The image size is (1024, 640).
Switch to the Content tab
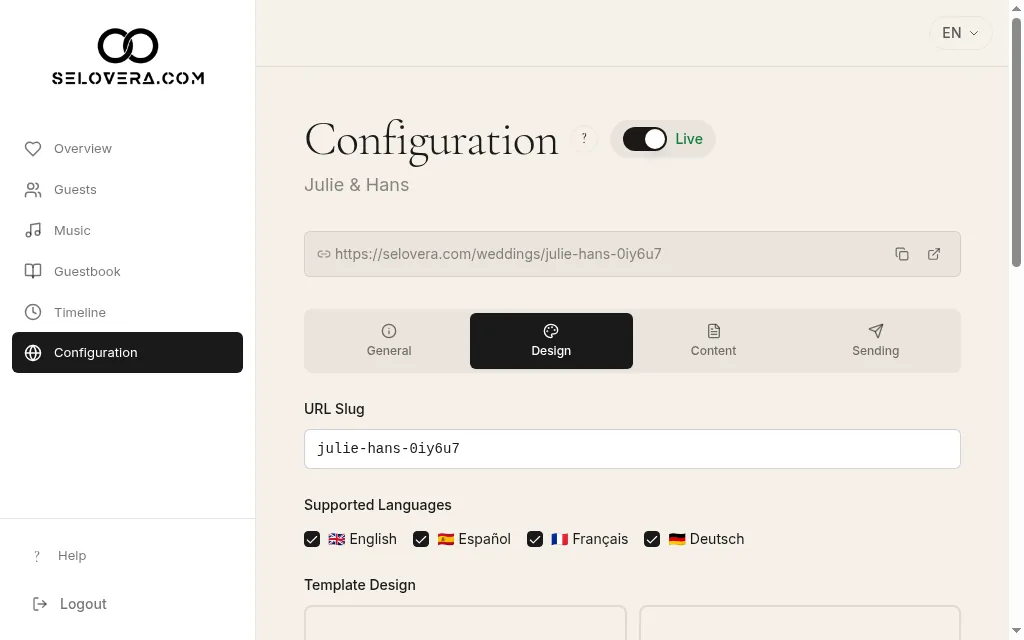coord(713,341)
